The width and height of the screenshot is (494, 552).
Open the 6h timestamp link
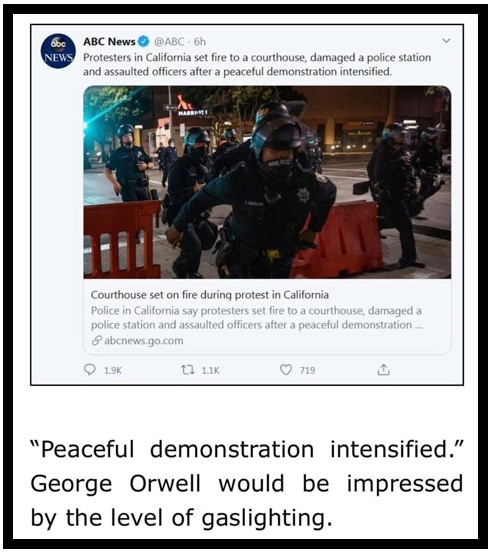[200, 42]
